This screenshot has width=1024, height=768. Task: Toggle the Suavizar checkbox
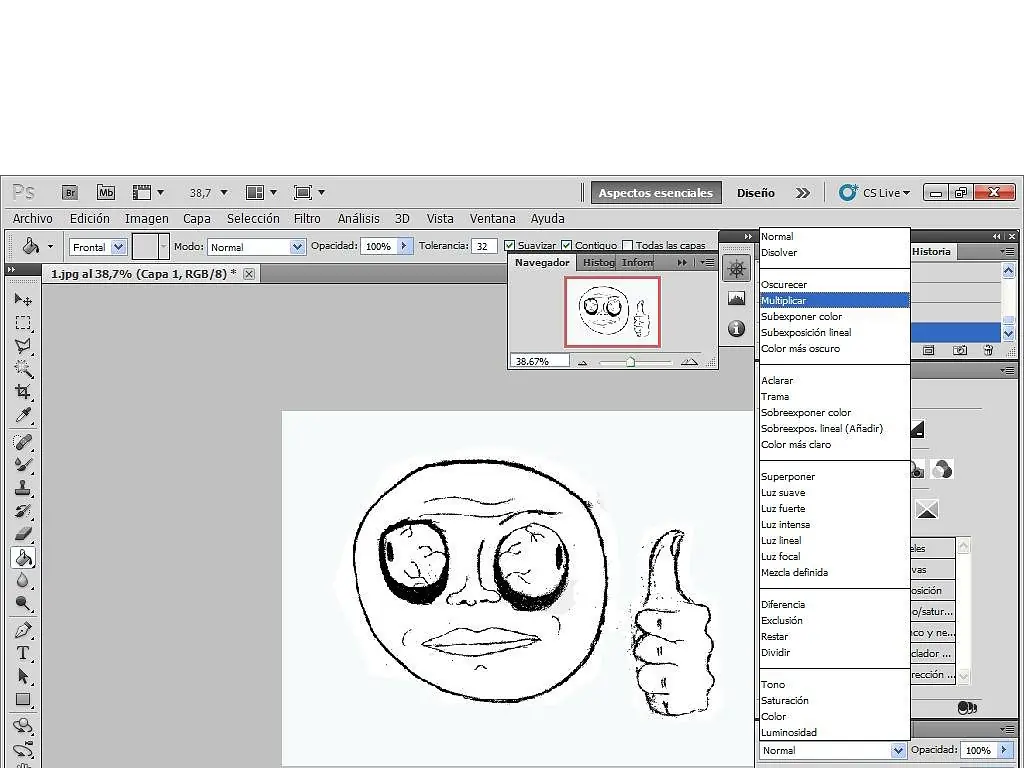tap(509, 246)
